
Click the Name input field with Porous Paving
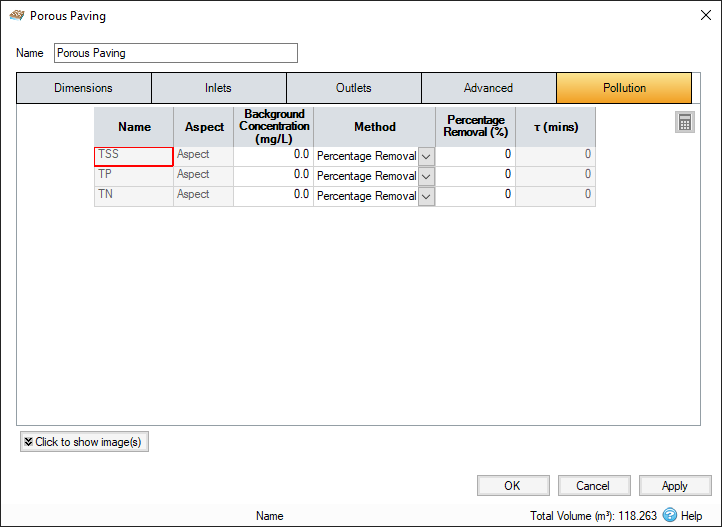point(175,53)
